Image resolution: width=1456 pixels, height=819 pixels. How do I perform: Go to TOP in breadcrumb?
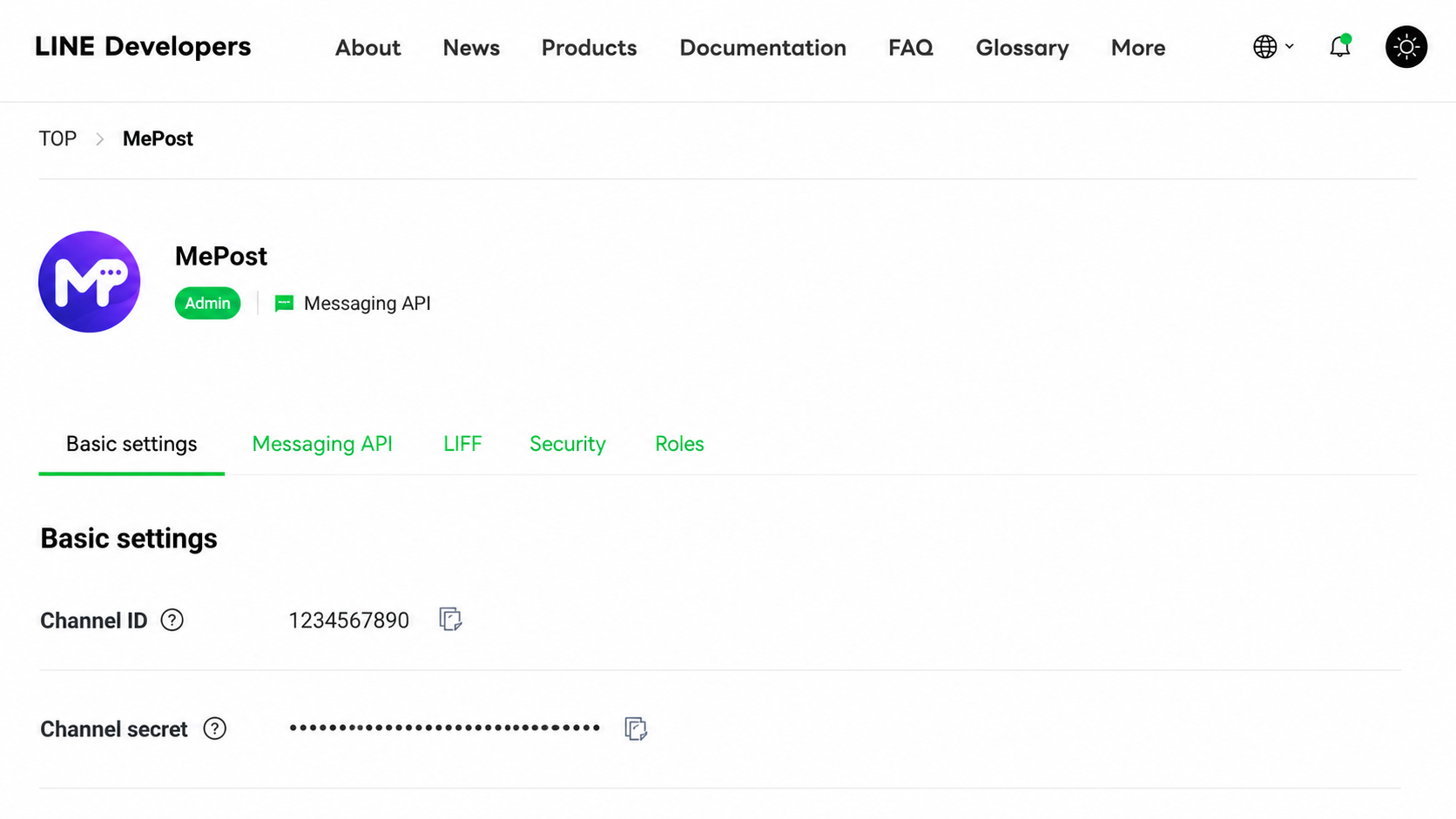(x=57, y=138)
